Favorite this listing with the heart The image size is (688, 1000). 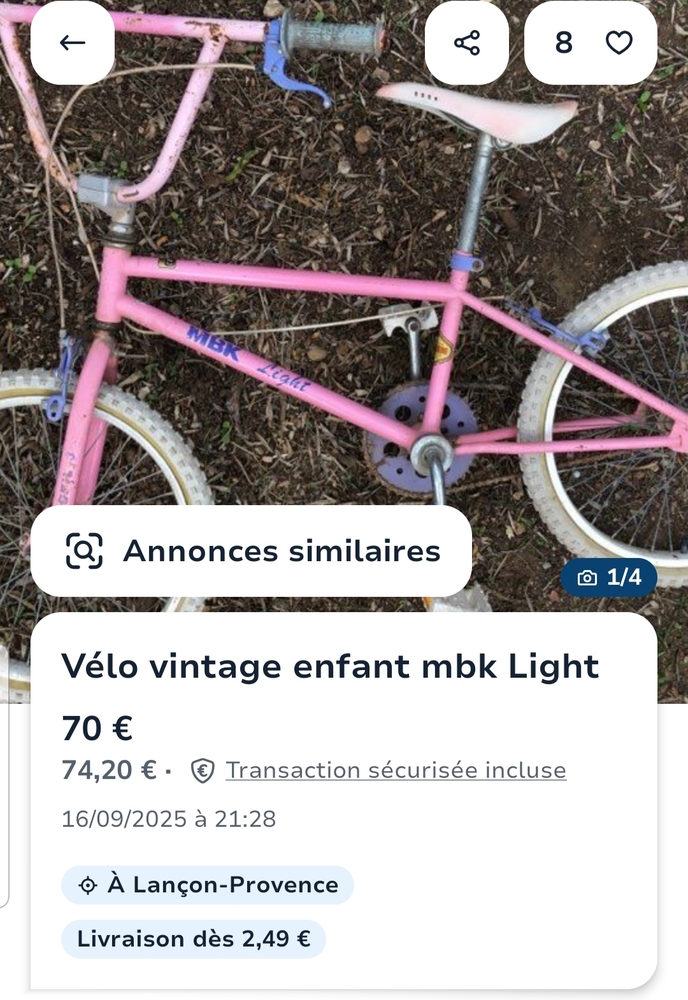[x=620, y=43]
